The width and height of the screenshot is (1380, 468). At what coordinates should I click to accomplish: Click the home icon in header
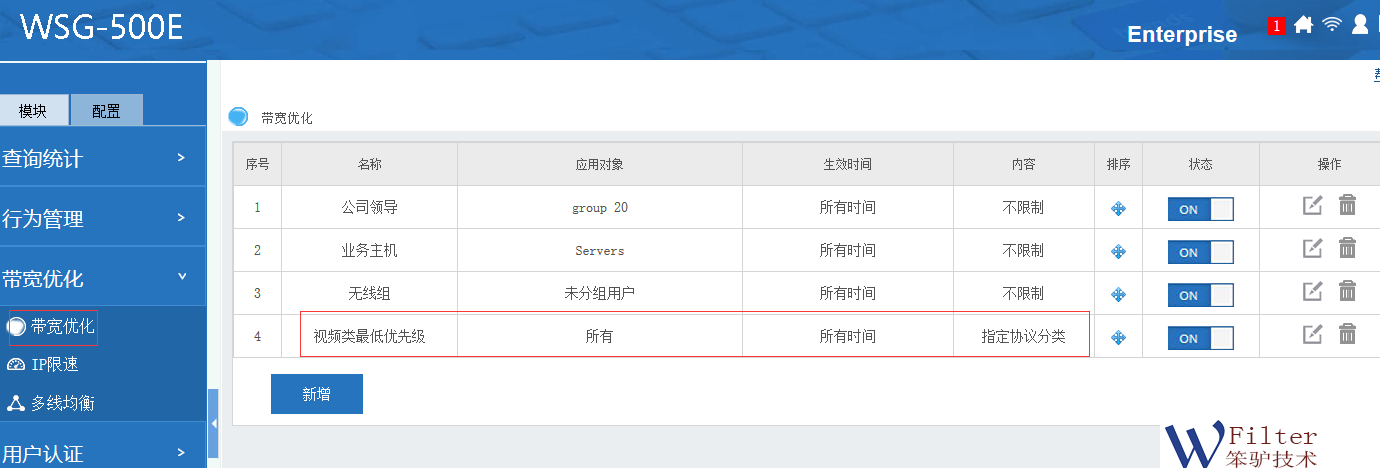pyautogui.click(x=1303, y=25)
